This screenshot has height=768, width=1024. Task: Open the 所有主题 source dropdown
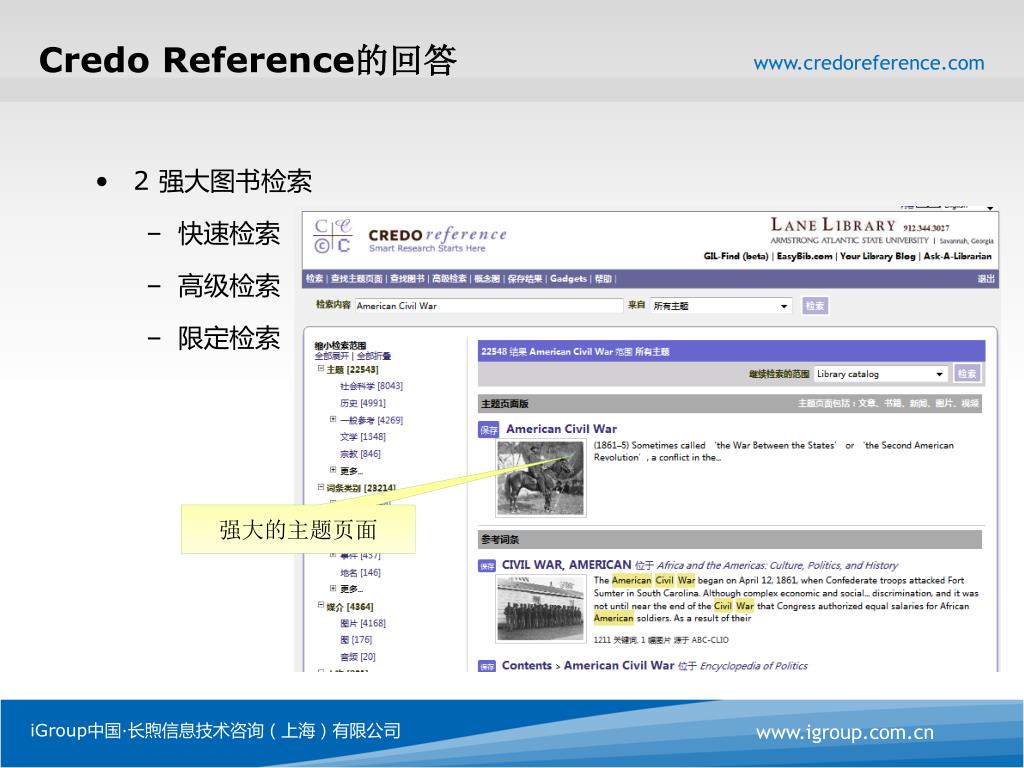tap(721, 306)
